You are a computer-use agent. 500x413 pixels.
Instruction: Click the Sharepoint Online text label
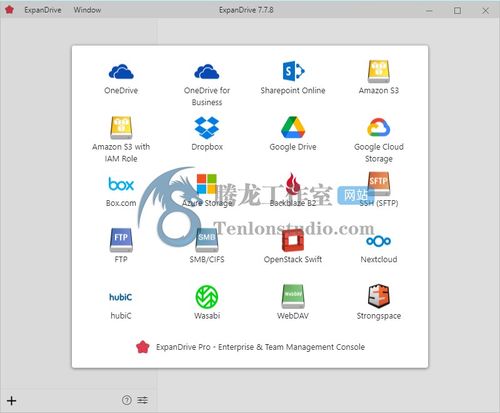(x=293, y=90)
